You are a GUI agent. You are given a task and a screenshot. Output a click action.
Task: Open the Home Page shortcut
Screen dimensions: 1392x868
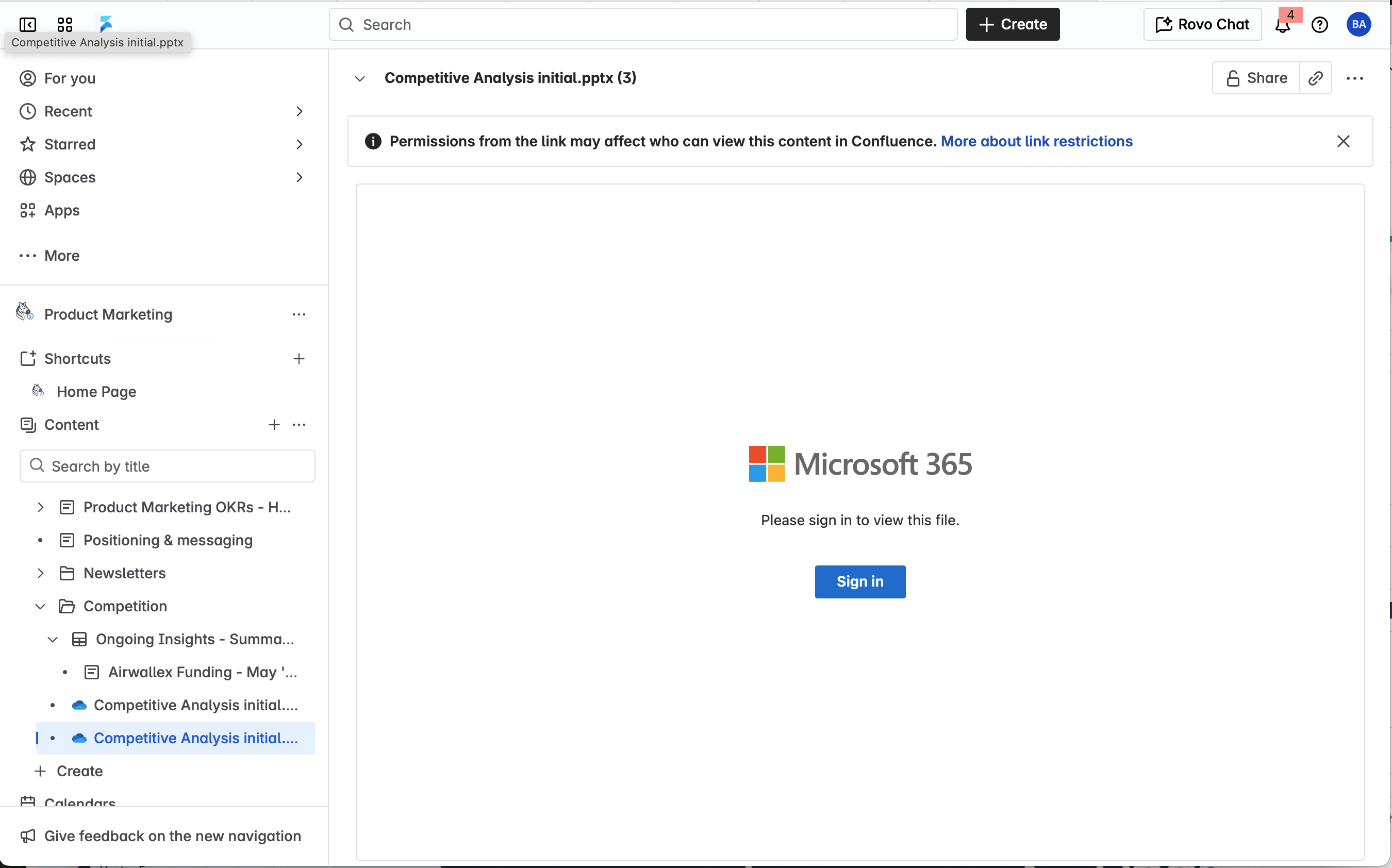coord(96,392)
